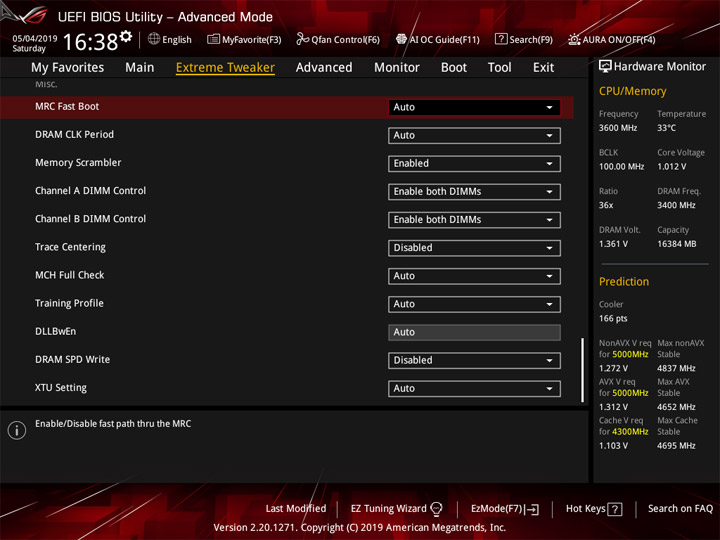720x540 pixels.
Task: Open Qfan Control fan icon
Action: pos(302,39)
